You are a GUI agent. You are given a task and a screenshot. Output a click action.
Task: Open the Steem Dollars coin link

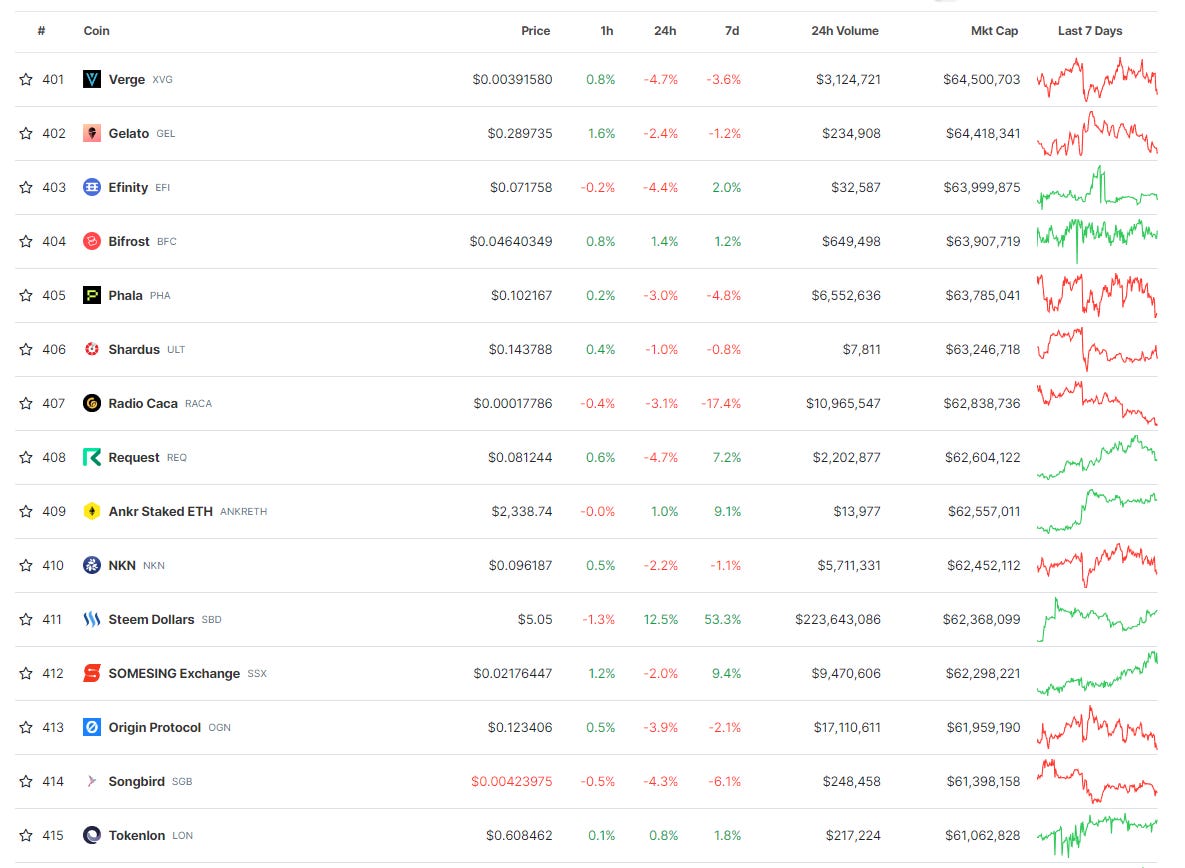151,619
